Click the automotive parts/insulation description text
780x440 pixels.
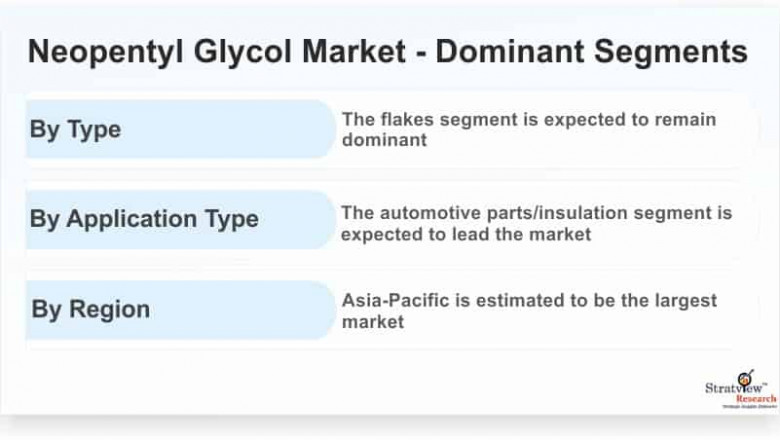pyautogui.click(x=536, y=223)
